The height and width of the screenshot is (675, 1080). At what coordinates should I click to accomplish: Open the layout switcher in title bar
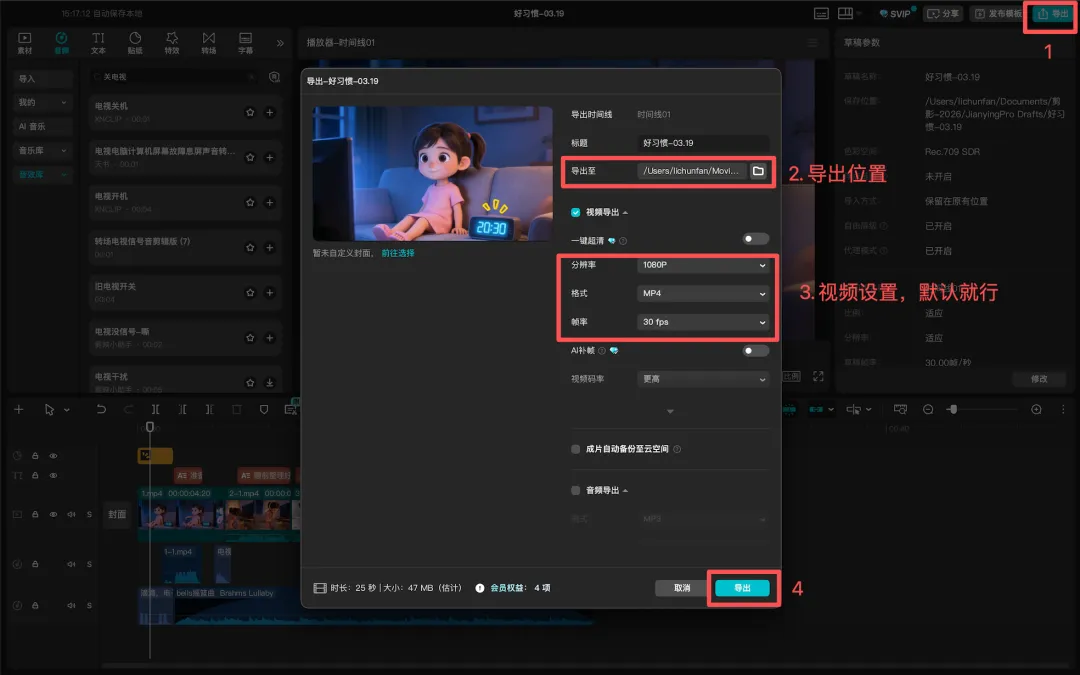[849, 14]
